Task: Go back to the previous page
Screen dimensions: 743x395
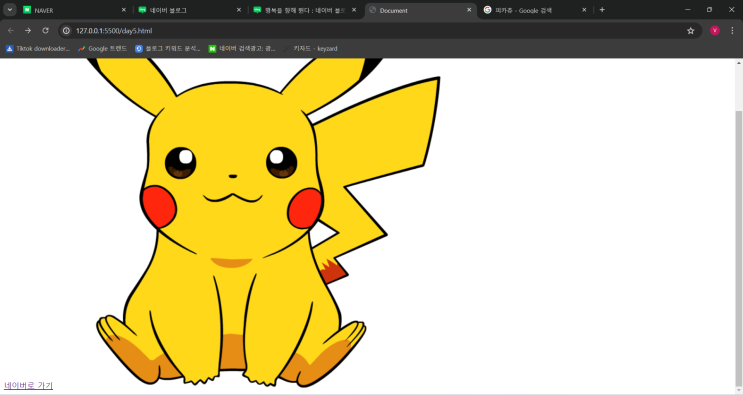Action: point(11,31)
